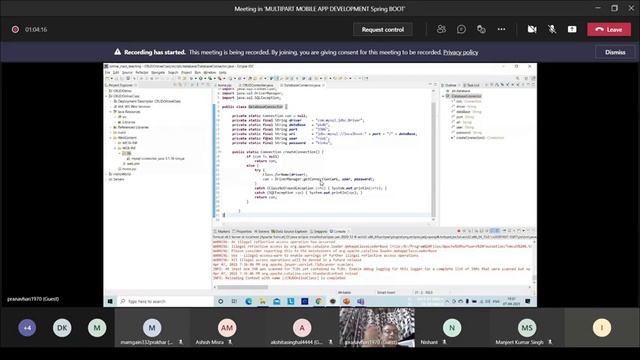The height and width of the screenshot is (360, 640).
Task: Select Ashish Misra's AM avatar
Action: 227,327
